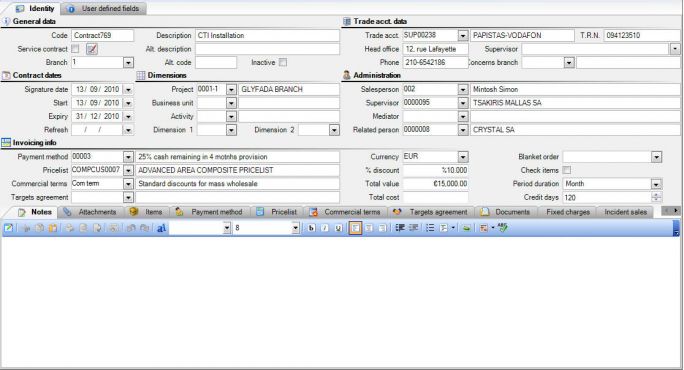
Task: Click the font 'aI' icon in the toolbar
Action: click(x=161, y=228)
